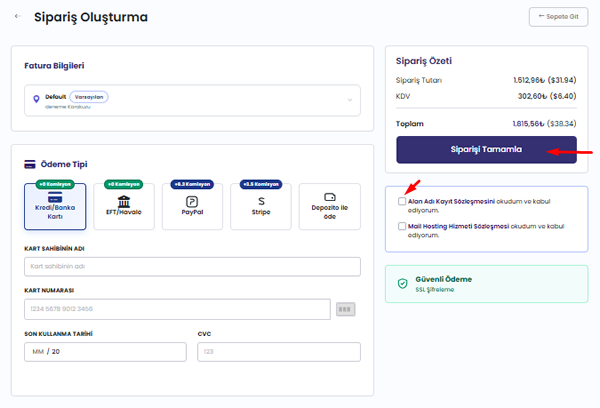The image size is (600, 408).
Task: Click the Sepete Git button
Action: [558, 17]
